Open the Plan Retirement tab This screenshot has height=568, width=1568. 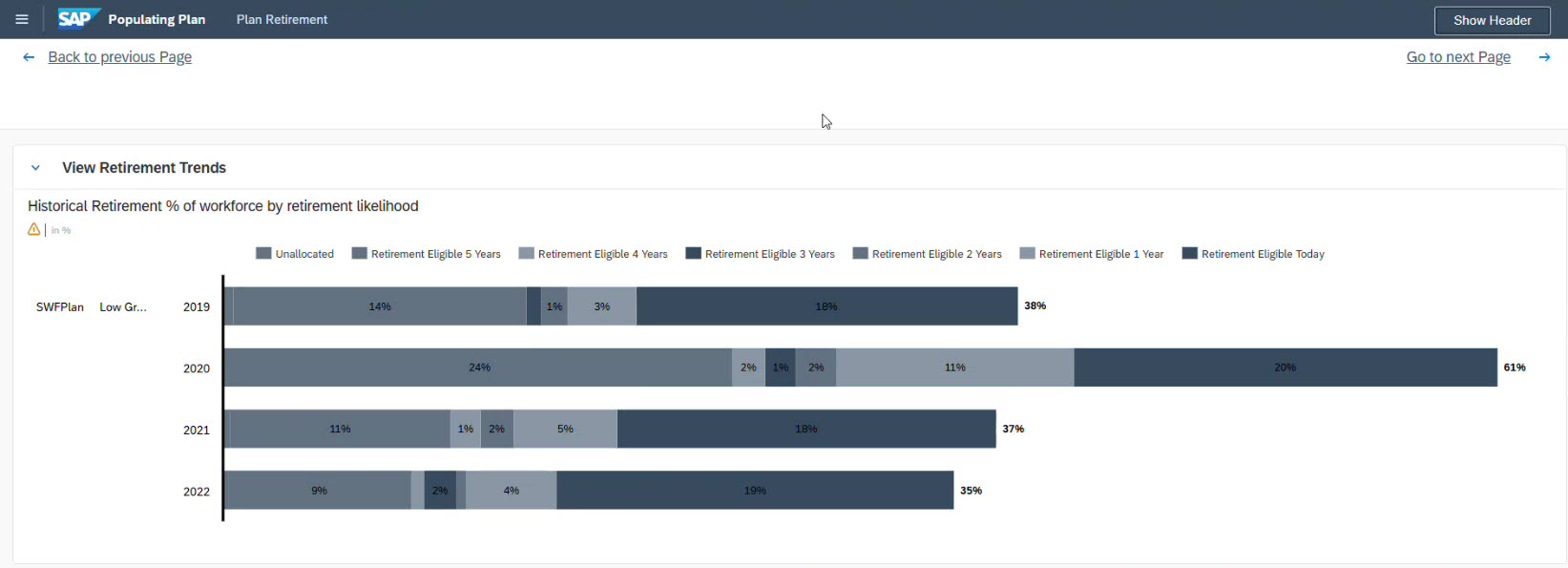pyautogui.click(x=282, y=19)
